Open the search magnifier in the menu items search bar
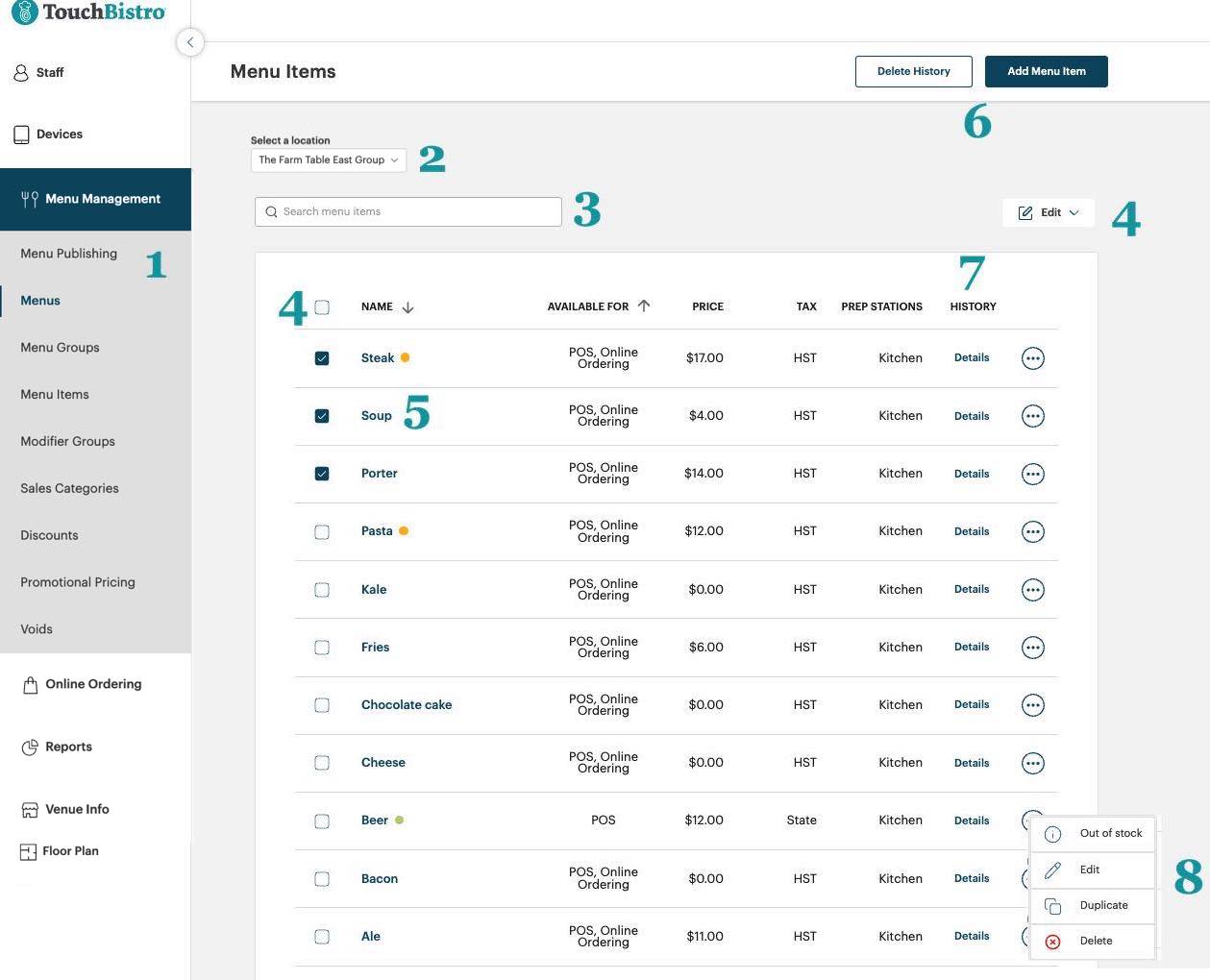The image size is (1210, 980). (272, 211)
